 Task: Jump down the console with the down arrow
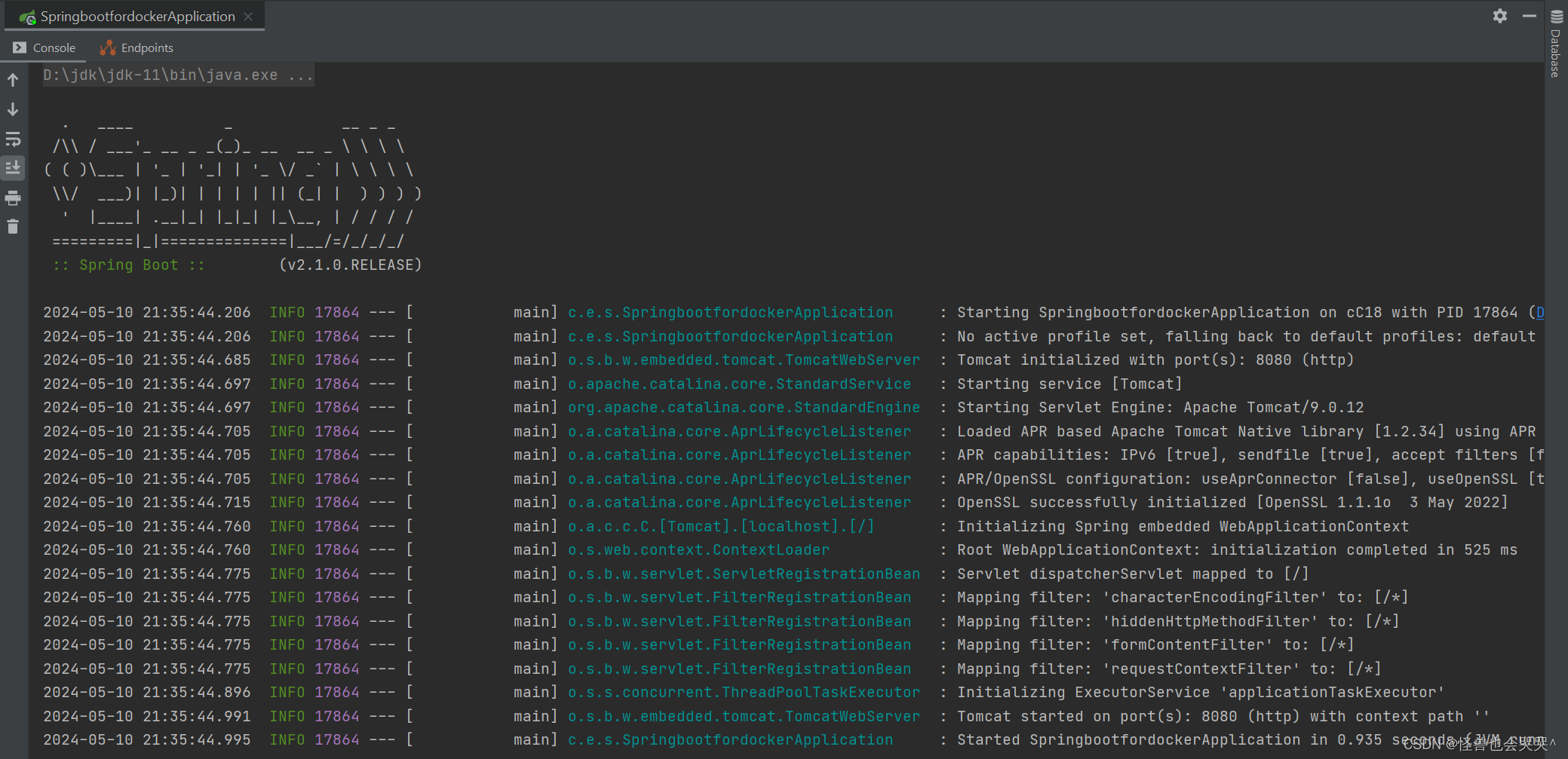(13, 109)
